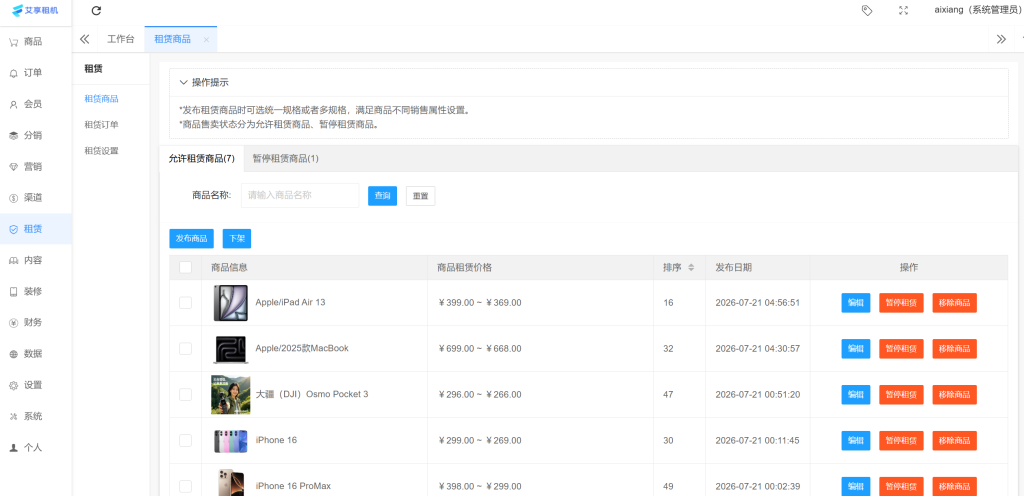The width and height of the screenshot is (1024, 496).
Task: Click price ￥699.00 ~ ￥668.00 cell
Action: [480, 349]
